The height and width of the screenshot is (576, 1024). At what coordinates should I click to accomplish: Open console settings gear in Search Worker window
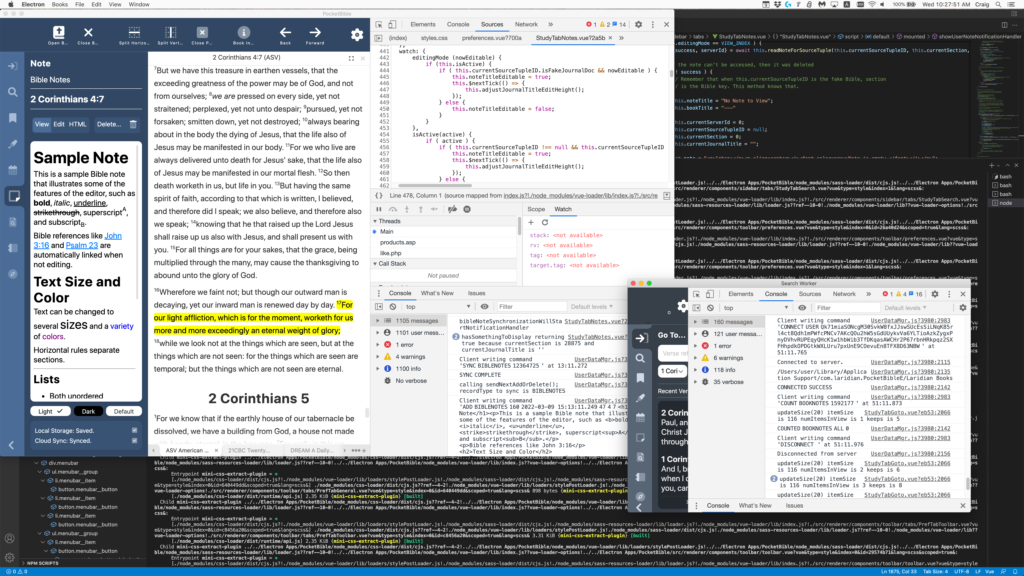click(963, 308)
